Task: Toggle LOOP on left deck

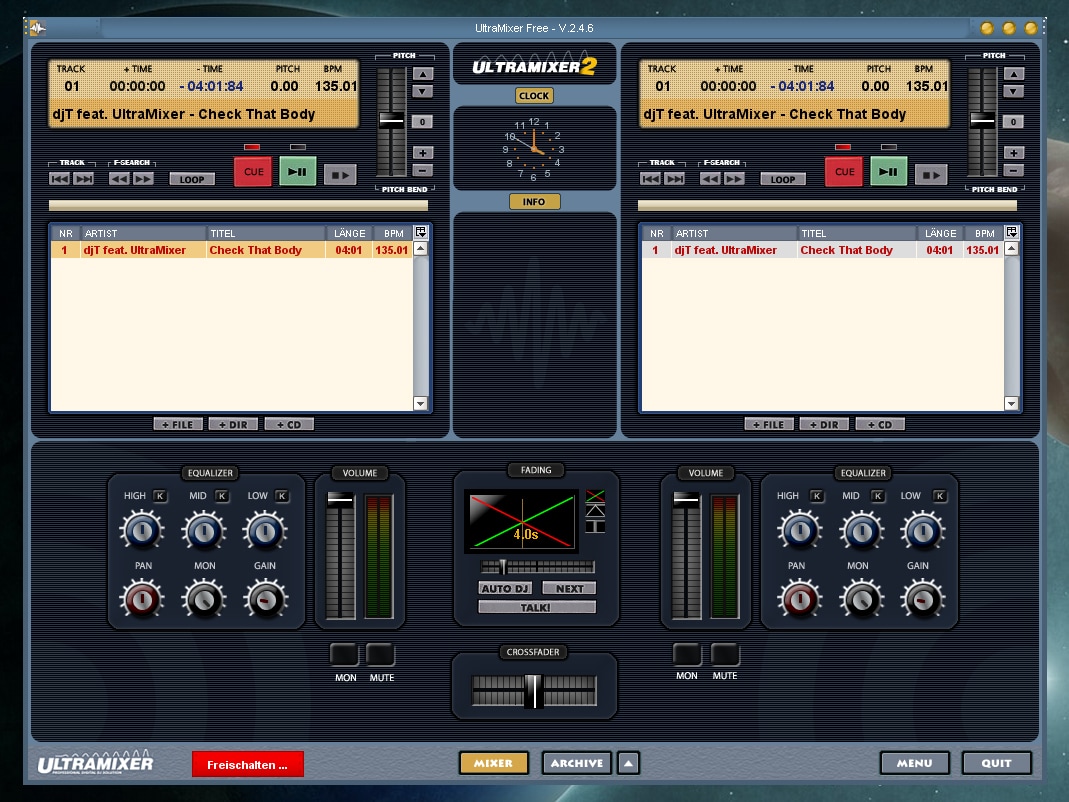Action: pyautogui.click(x=192, y=179)
